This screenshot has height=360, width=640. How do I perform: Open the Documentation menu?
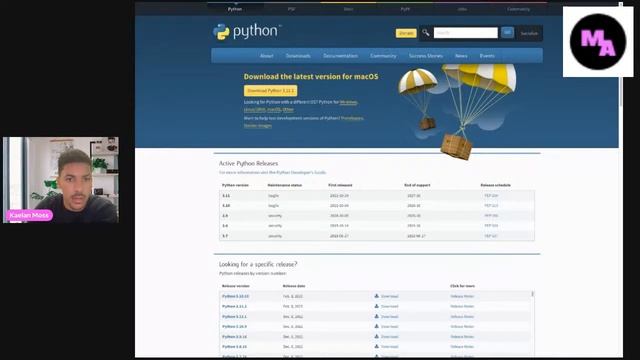click(x=340, y=56)
